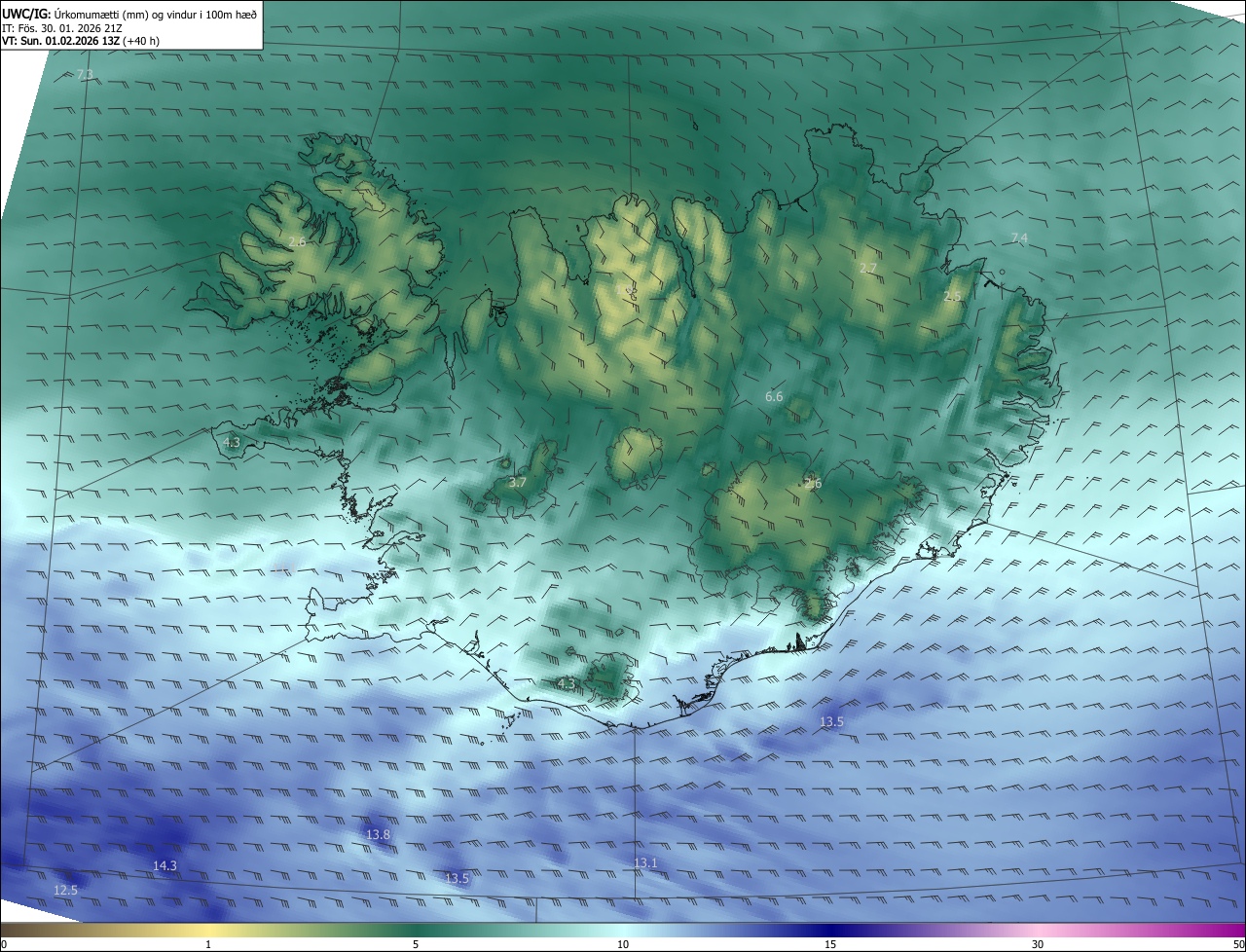Screen dimensions: 1246x952
Task: Click the 13.1 value label over the sea
Action: 645,862
